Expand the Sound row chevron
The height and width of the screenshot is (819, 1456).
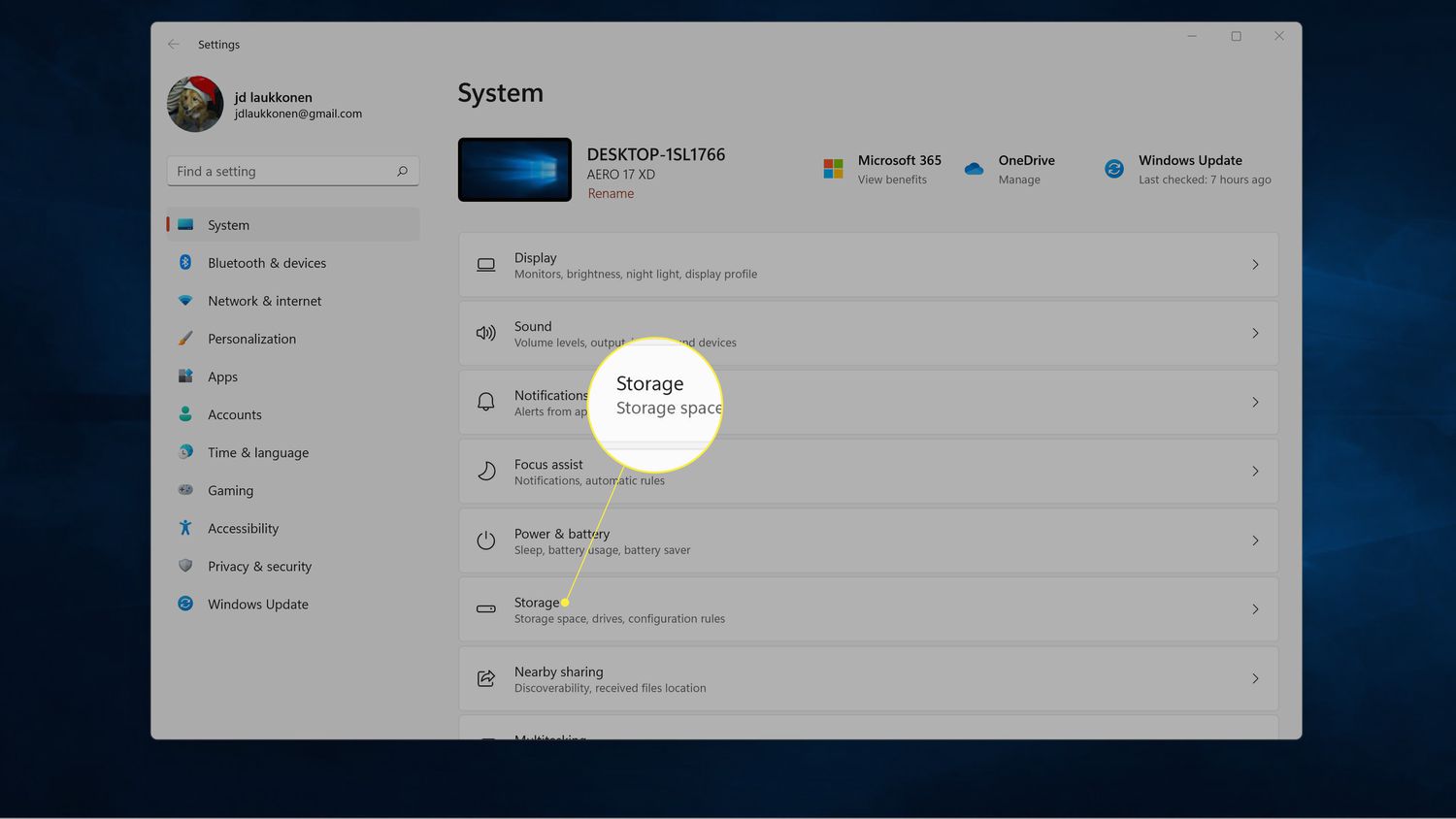pos(1255,334)
